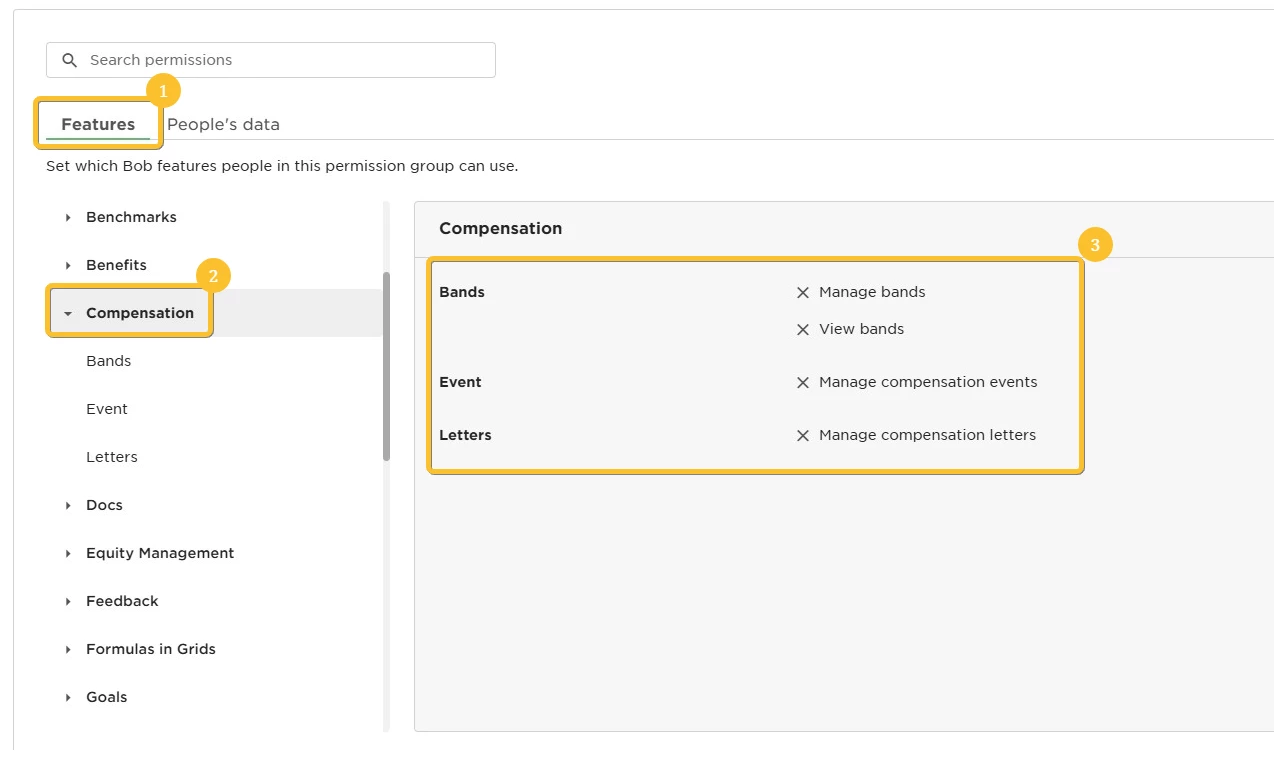
Task: Select Docs in the feature tree
Action: point(104,505)
